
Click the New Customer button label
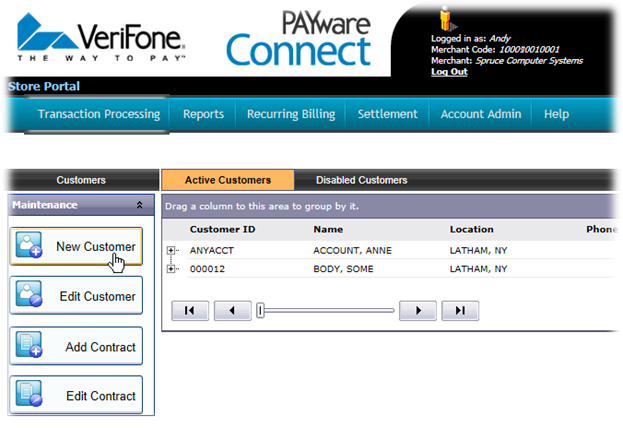click(x=96, y=247)
